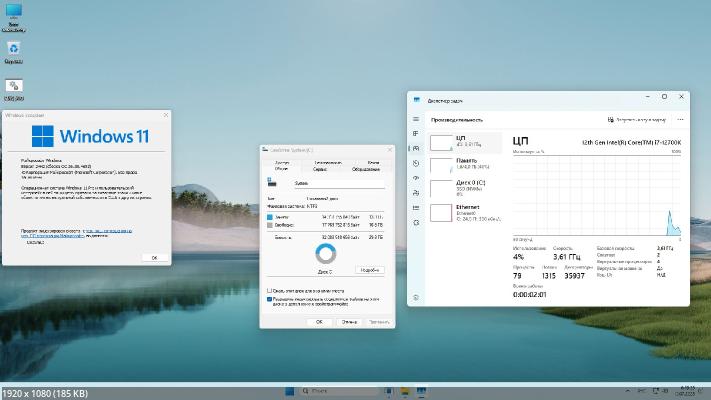The image size is (711, 400).
Task: Open File Explorer from taskbar
Action: pos(405,391)
